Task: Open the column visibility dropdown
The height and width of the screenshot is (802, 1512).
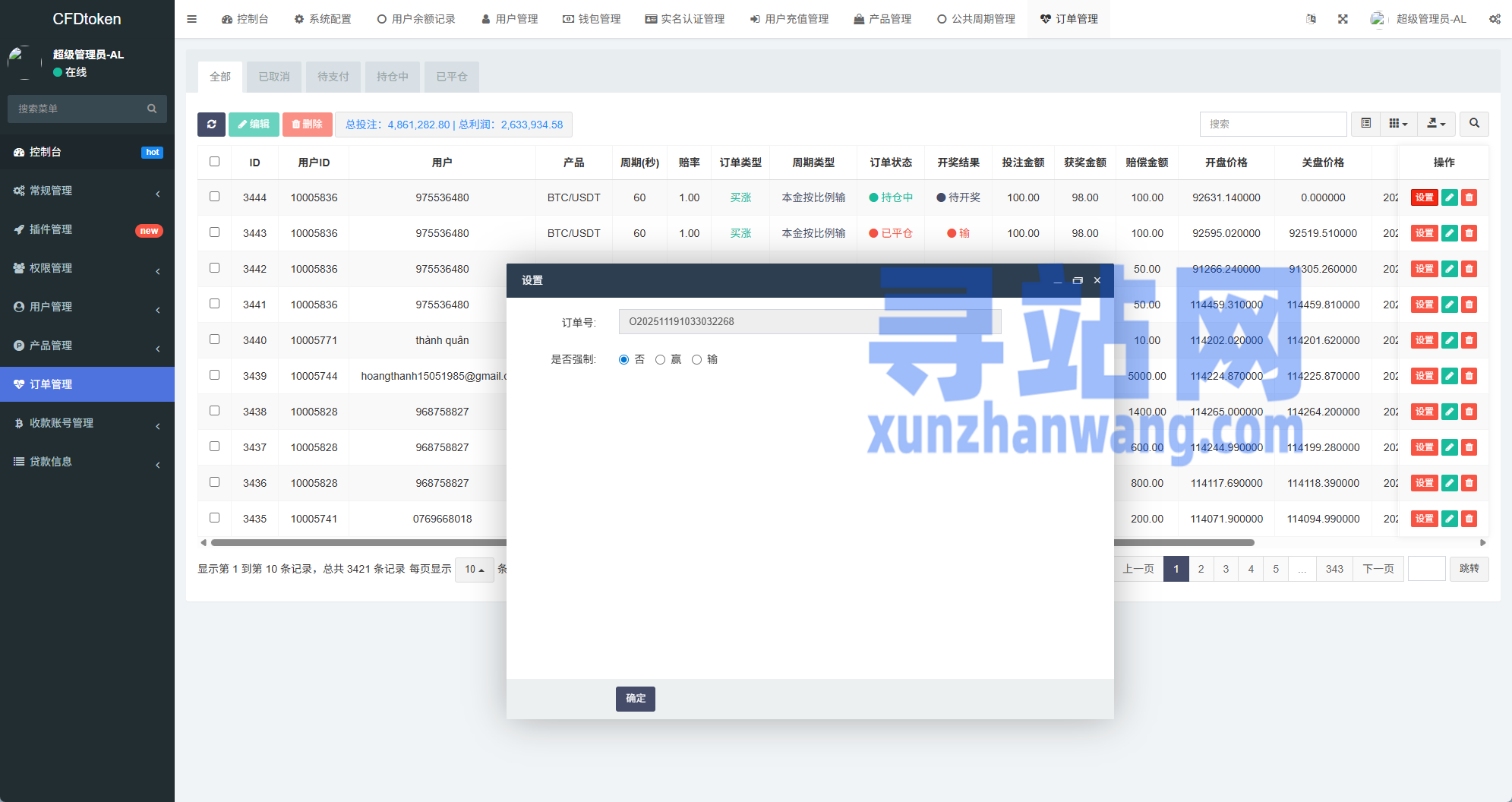Action: [x=1397, y=124]
